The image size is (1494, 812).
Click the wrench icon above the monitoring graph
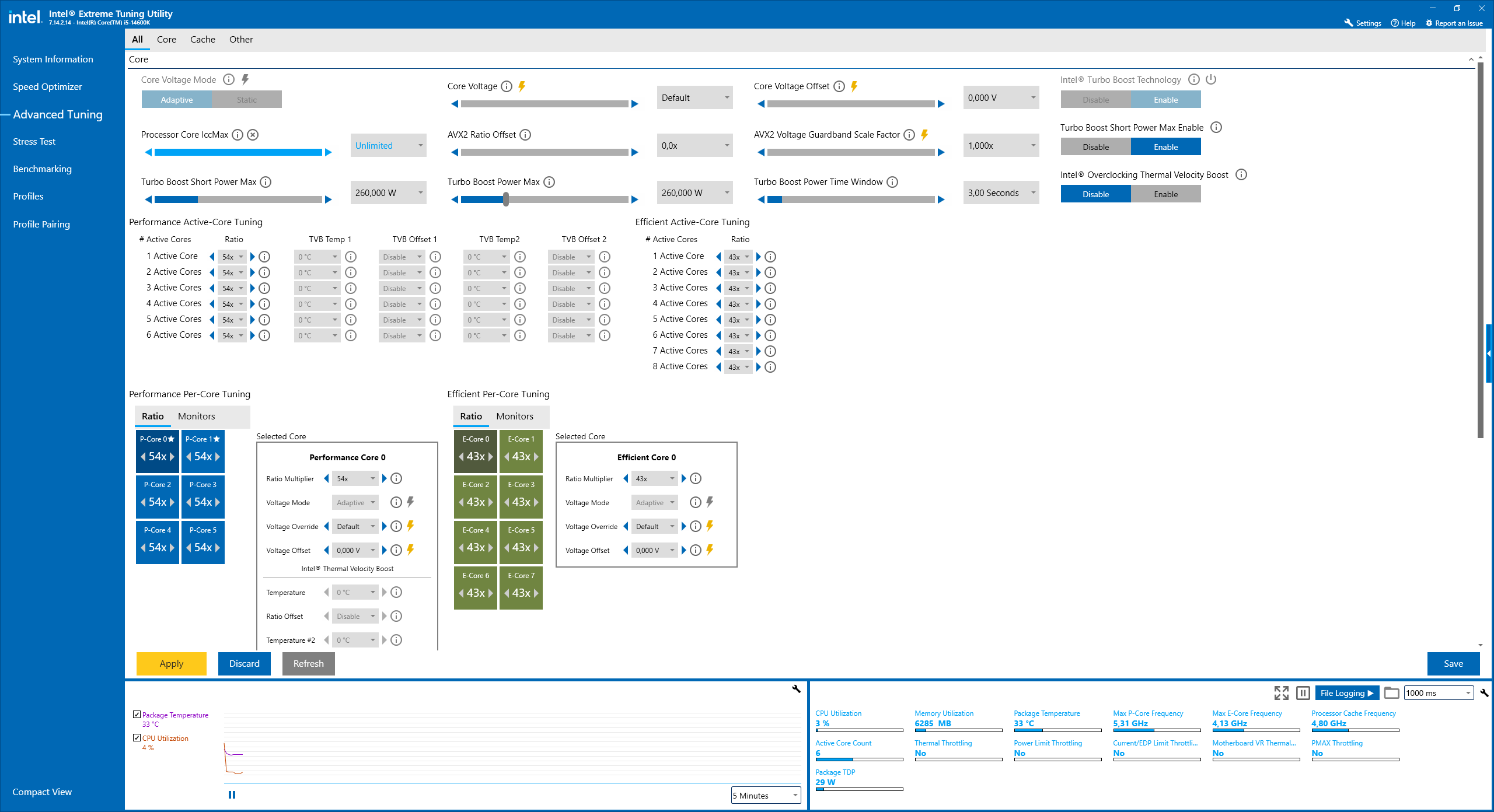796,689
